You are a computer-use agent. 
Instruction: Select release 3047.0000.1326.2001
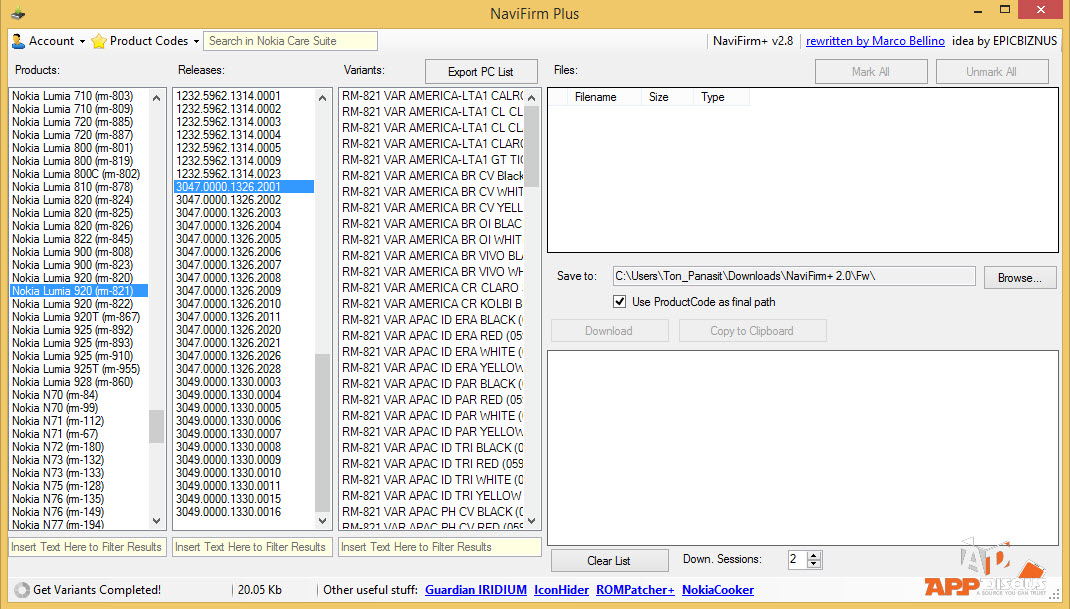[x=244, y=187]
